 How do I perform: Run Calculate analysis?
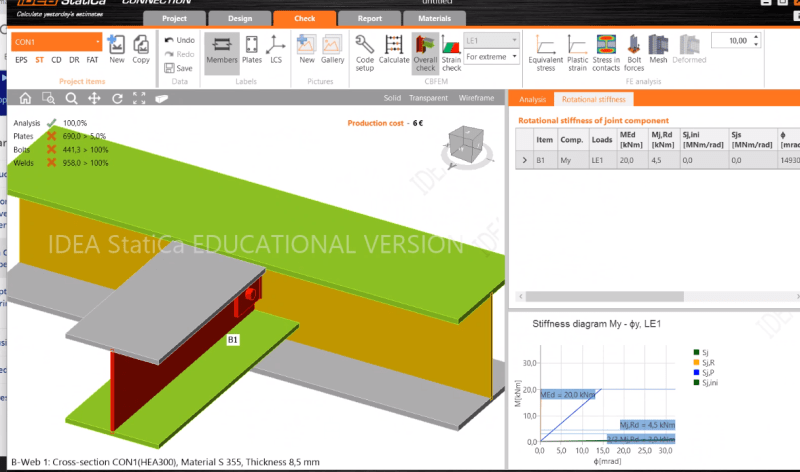pos(394,49)
